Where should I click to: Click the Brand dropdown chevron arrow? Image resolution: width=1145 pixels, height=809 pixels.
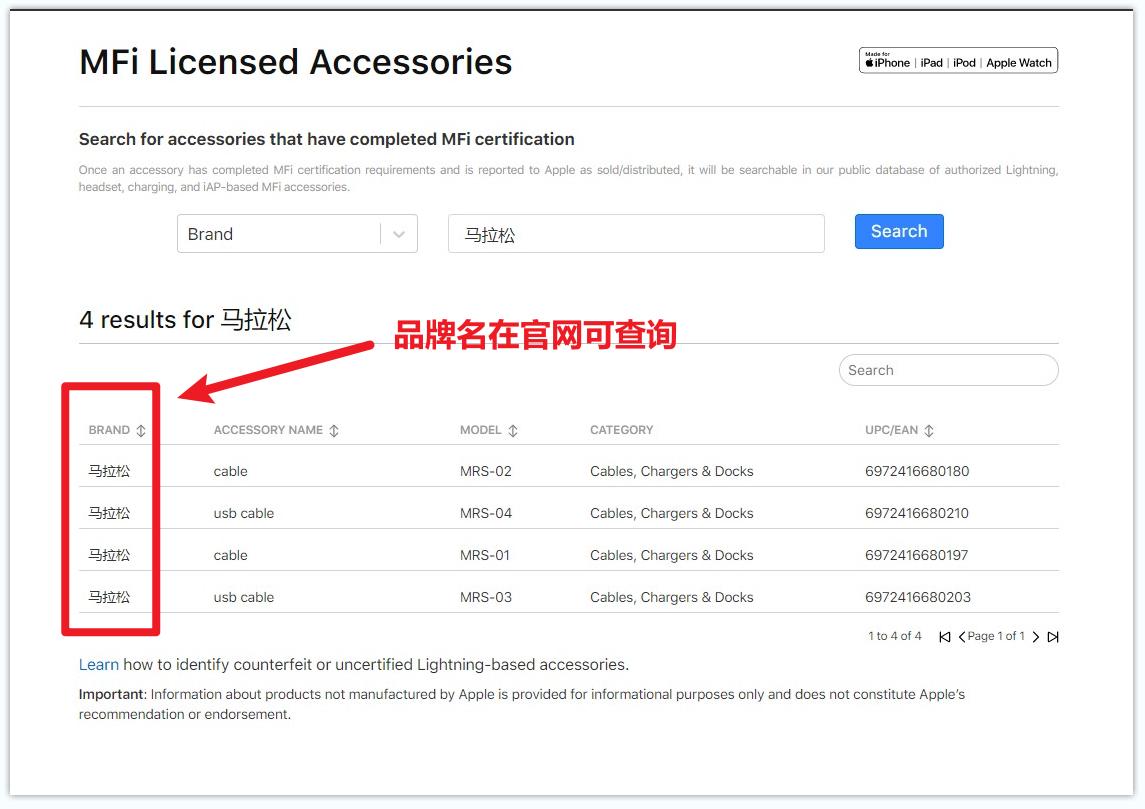tap(401, 233)
